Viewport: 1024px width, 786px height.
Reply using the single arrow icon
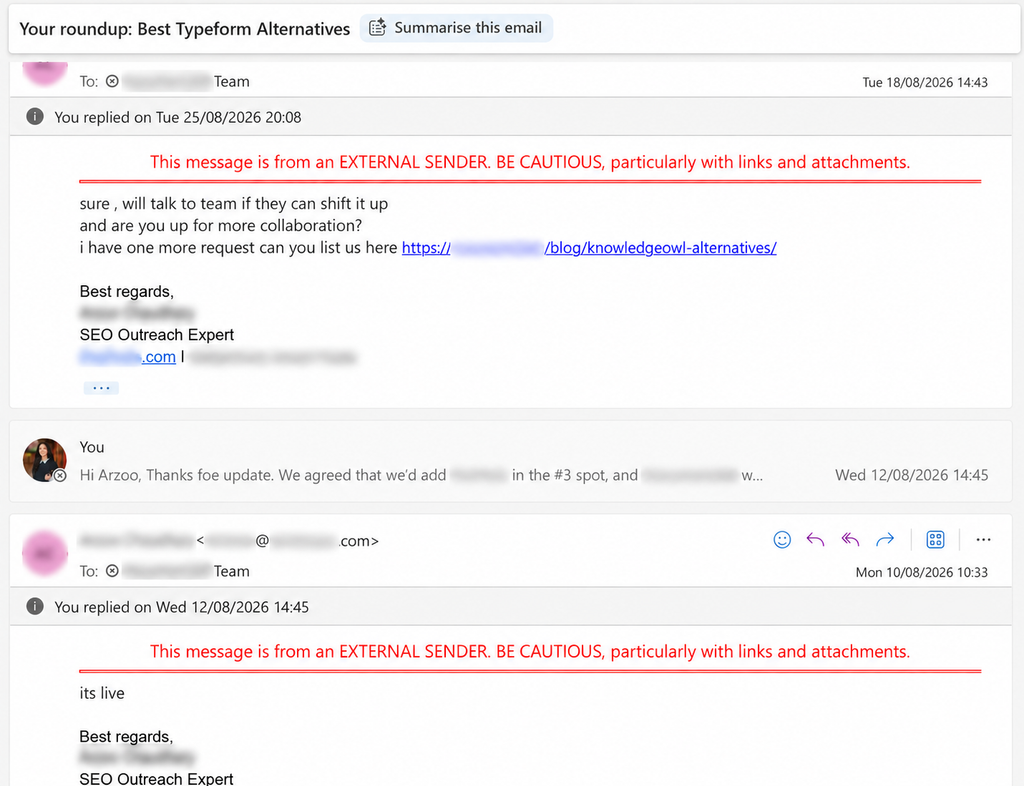815,540
